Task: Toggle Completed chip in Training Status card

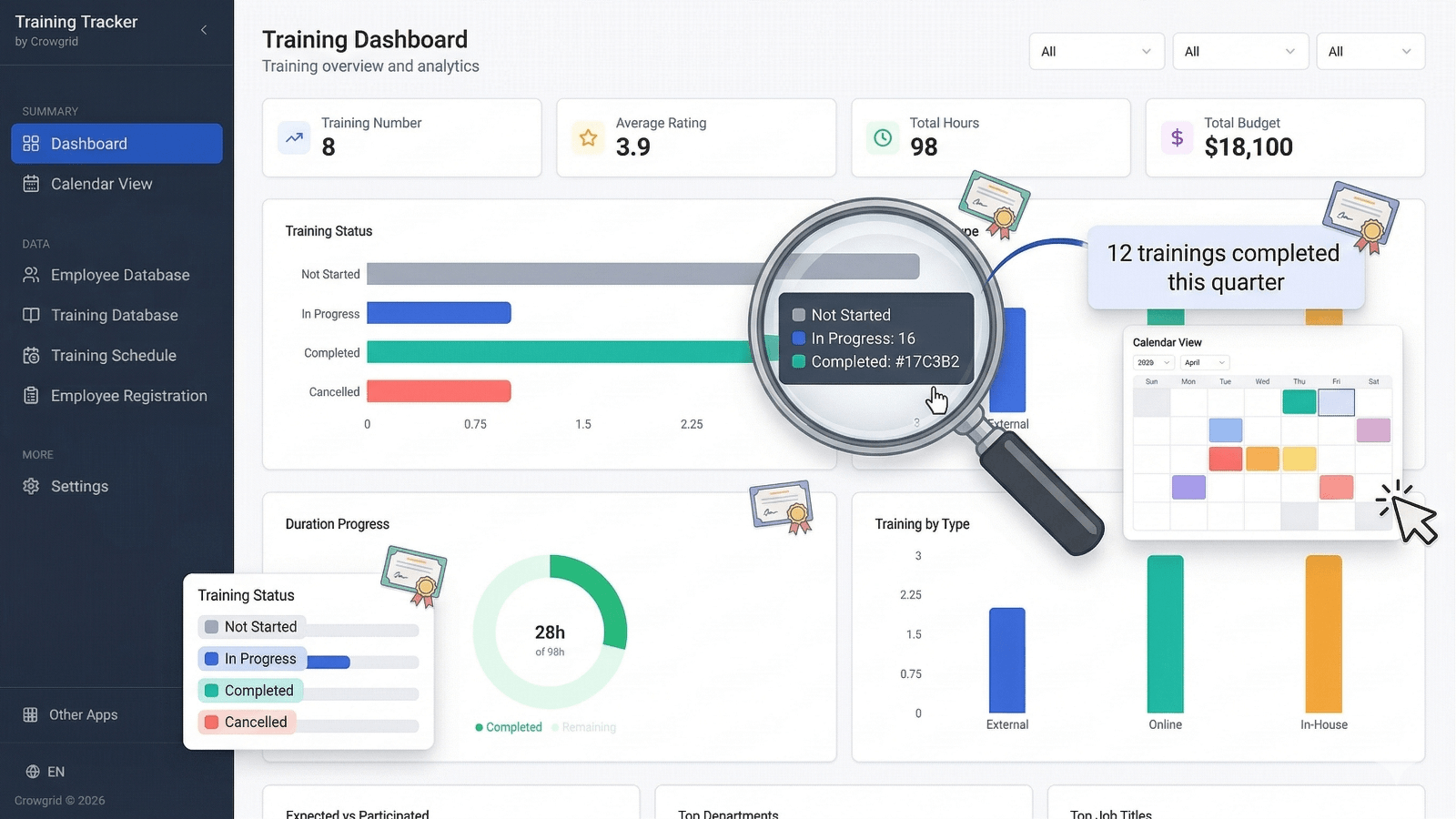Action: tap(250, 691)
